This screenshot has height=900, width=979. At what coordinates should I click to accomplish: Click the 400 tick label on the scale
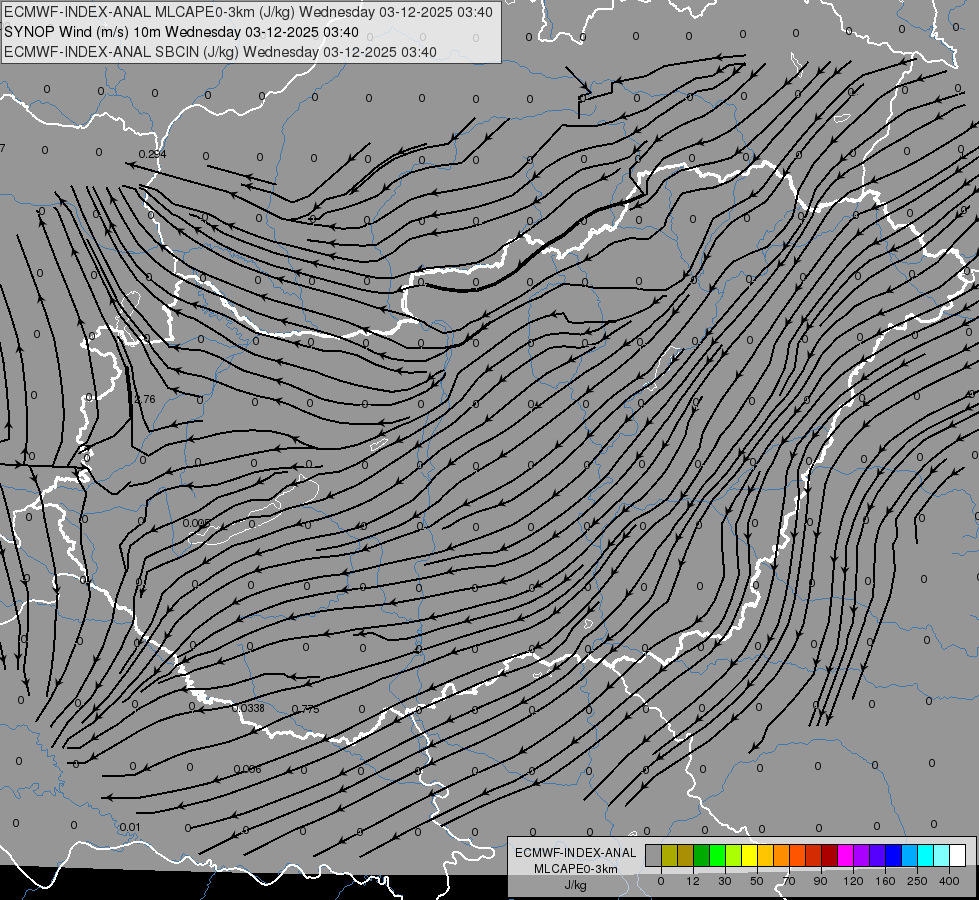click(x=949, y=881)
